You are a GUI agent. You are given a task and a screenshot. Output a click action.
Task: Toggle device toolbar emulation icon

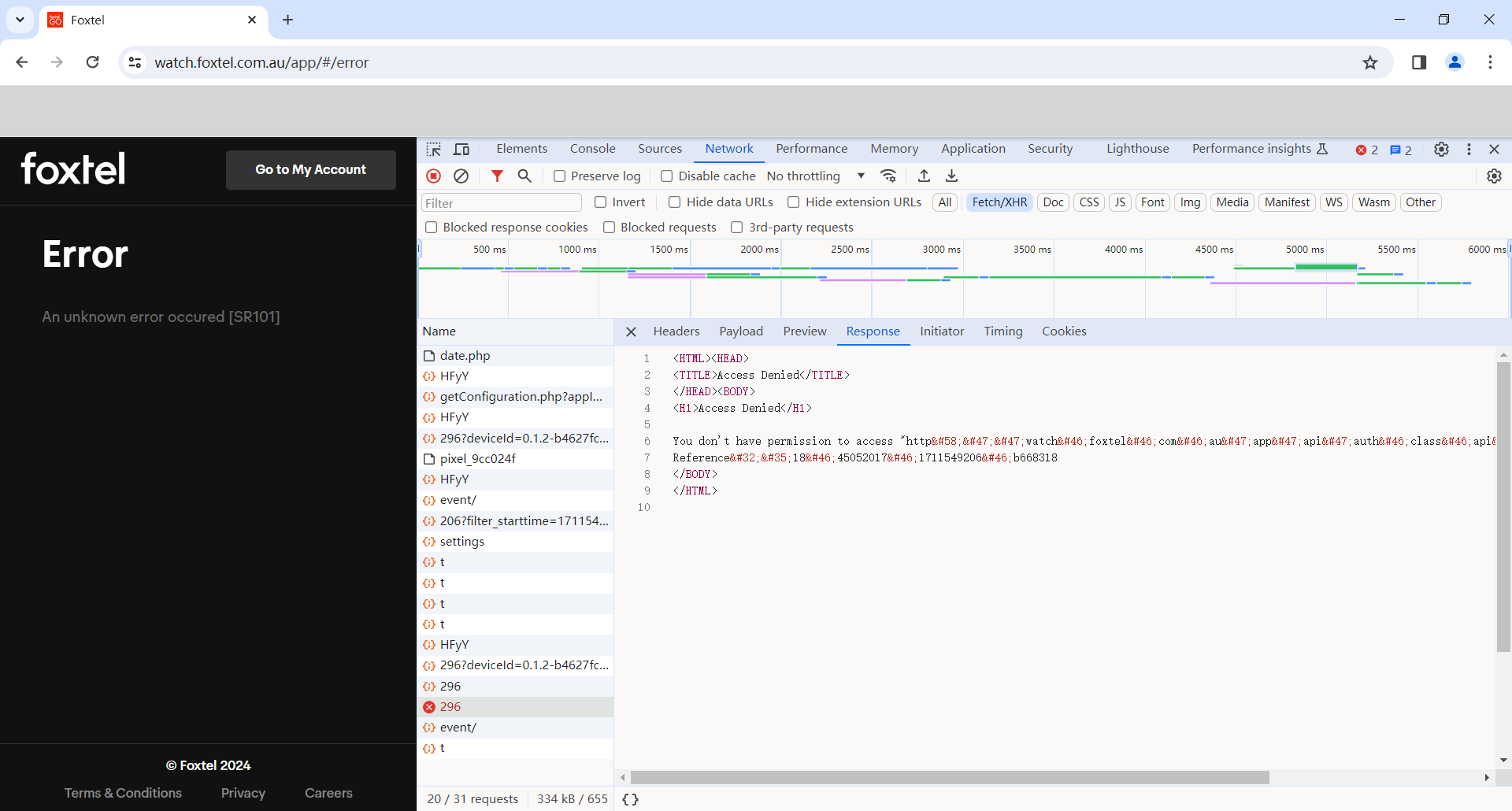click(461, 150)
